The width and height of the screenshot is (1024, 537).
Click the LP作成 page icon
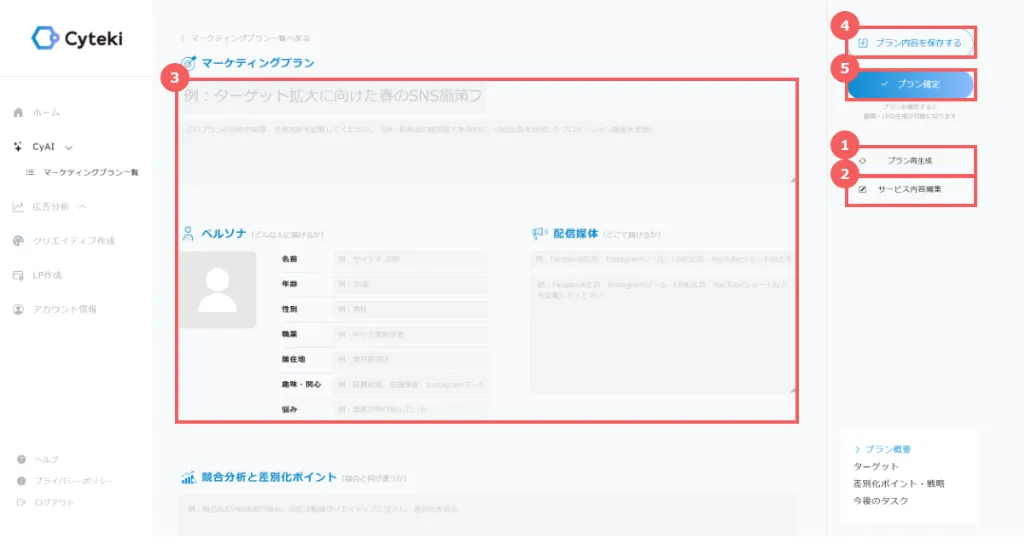pyautogui.click(x=18, y=275)
